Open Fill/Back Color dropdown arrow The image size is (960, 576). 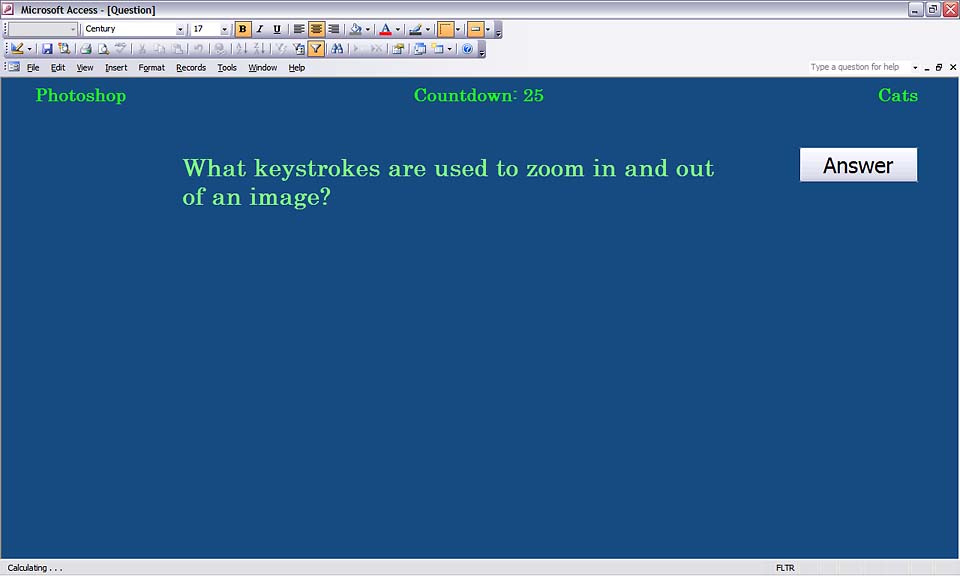[x=367, y=29]
